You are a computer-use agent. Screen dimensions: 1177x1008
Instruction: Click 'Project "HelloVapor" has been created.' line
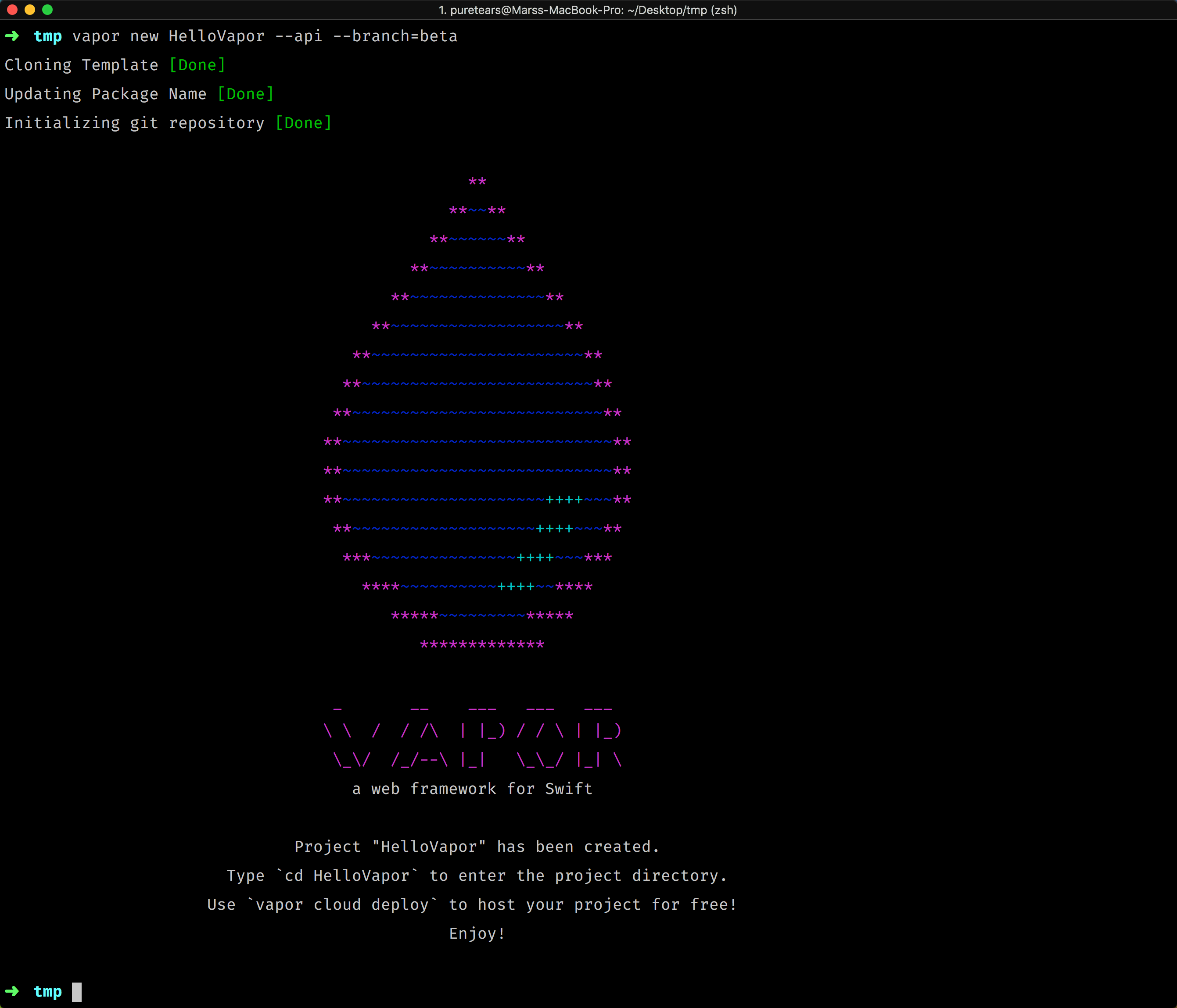[477, 847]
